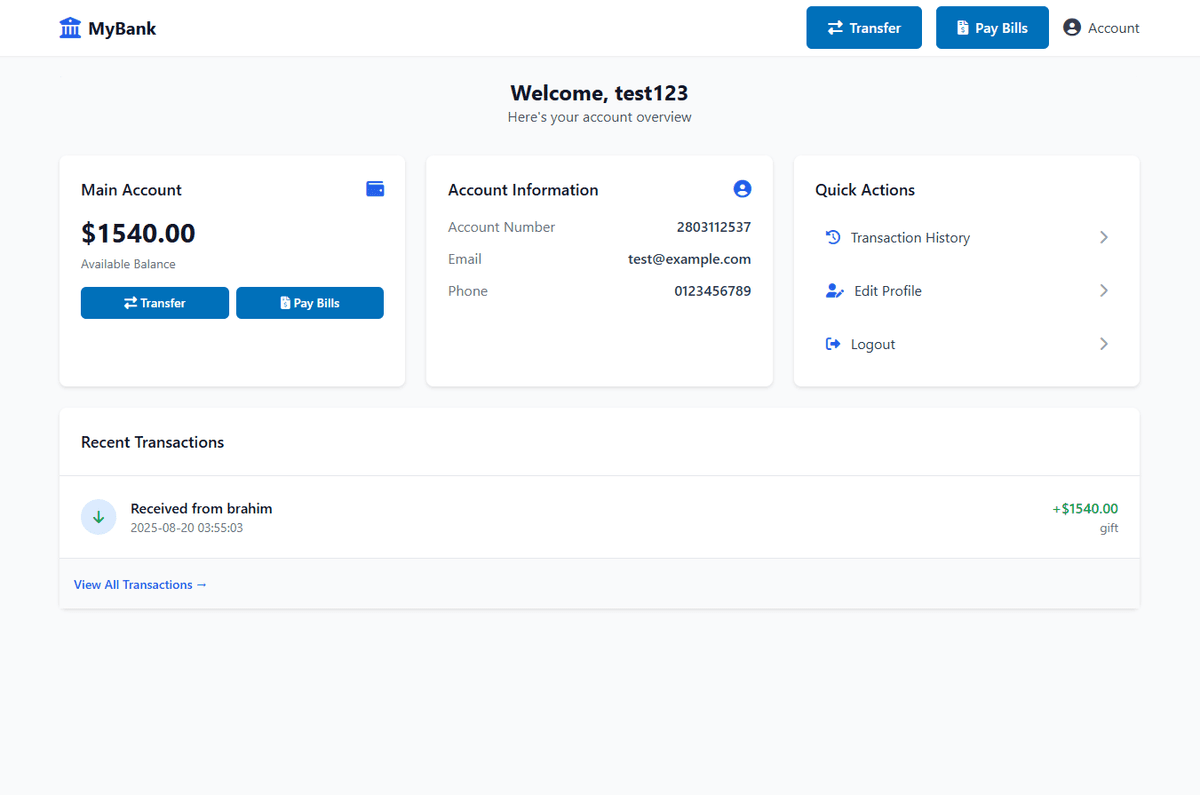
Task: Expand Transaction History via its chevron arrow
Action: pos(1103,237)
